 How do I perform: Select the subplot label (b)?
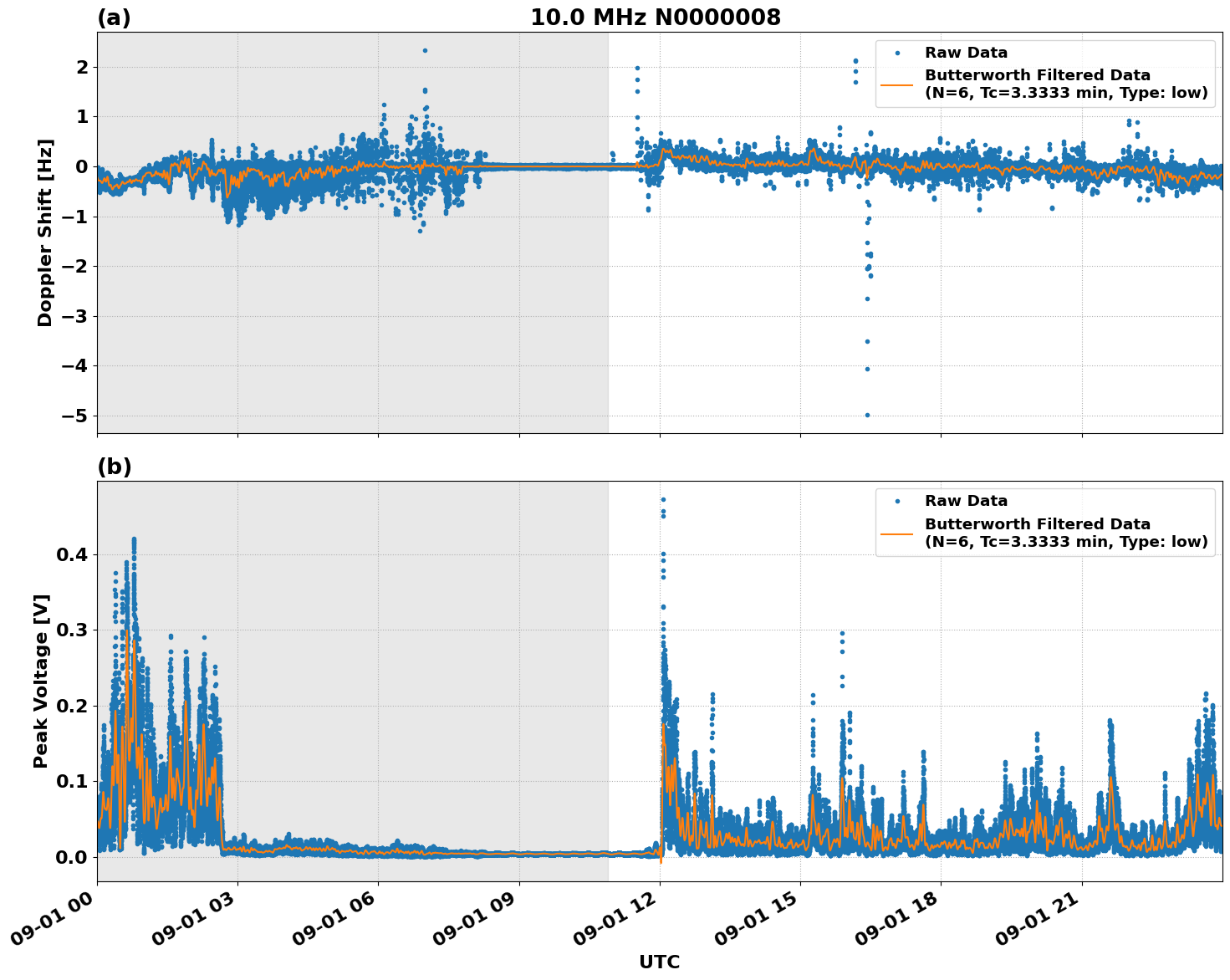114,466
